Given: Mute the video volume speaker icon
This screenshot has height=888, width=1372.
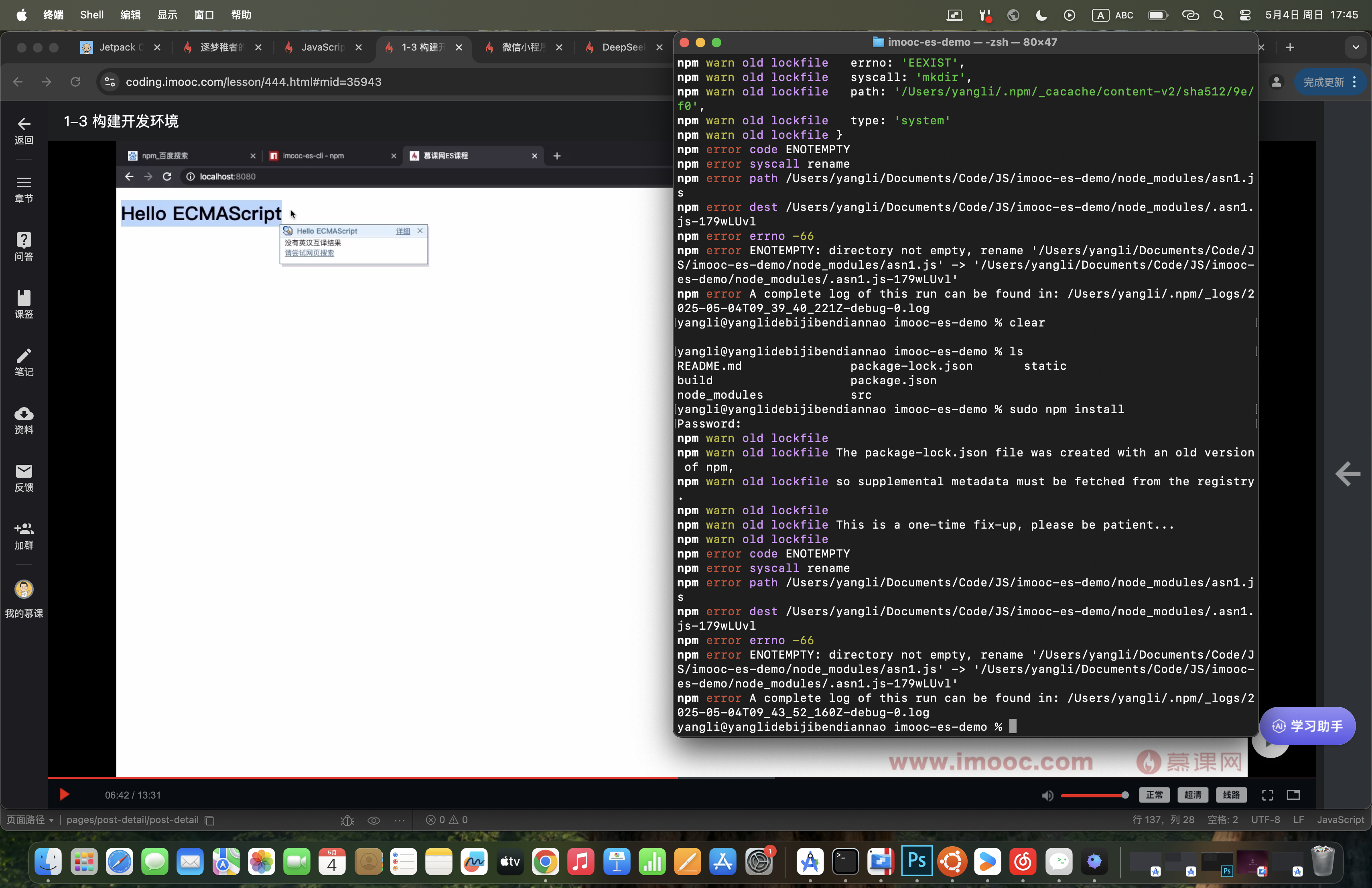Looking at the screenshot, I should click(1047, 795).
